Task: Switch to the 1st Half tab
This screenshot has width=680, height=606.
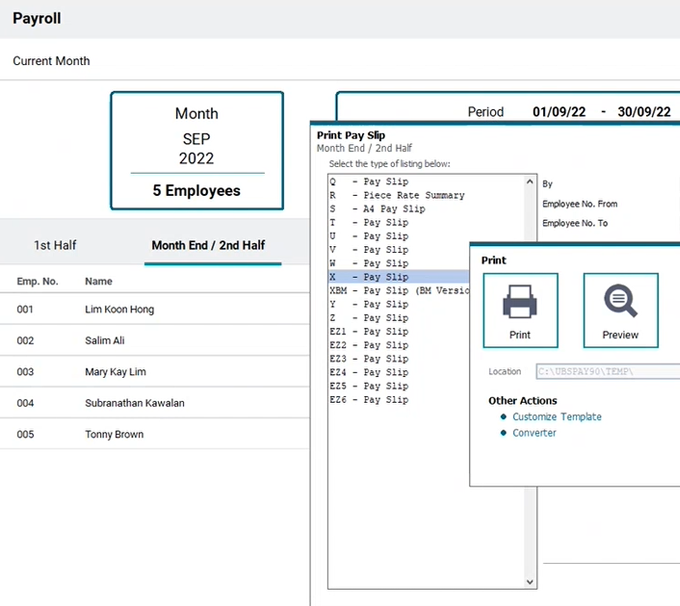Action: point(55,245)
